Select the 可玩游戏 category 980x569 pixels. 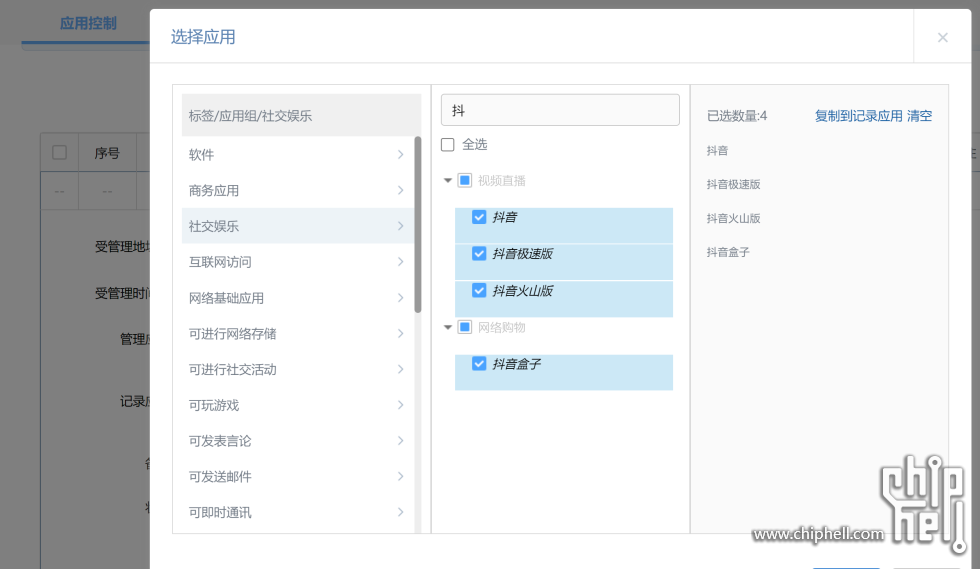click(298, 405)
